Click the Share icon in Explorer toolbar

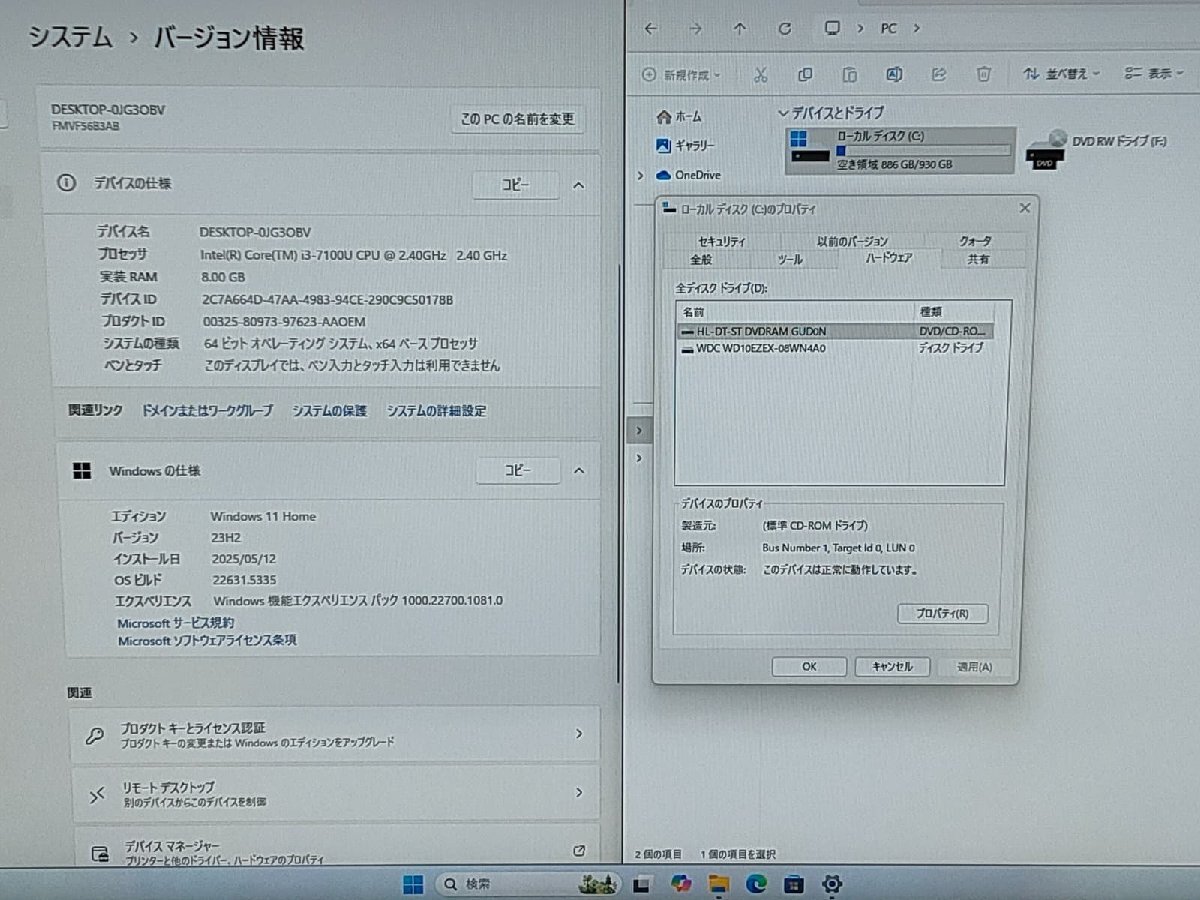click(939, 74)
